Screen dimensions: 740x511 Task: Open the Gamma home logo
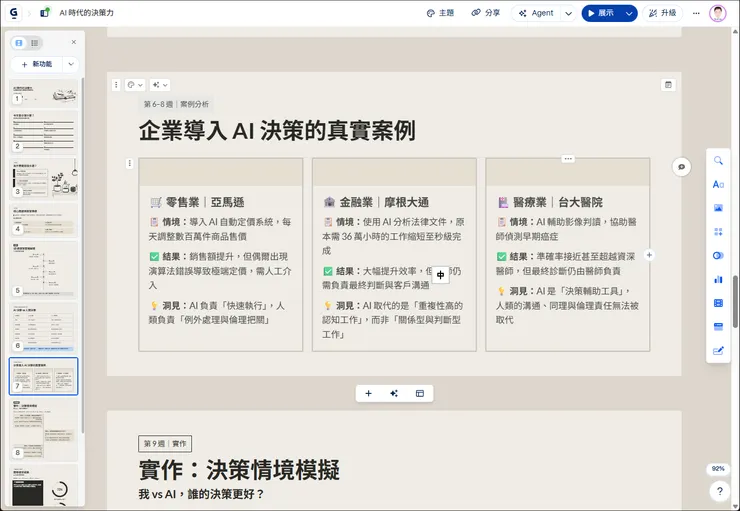pyautogui.click(x=14, y=13)
